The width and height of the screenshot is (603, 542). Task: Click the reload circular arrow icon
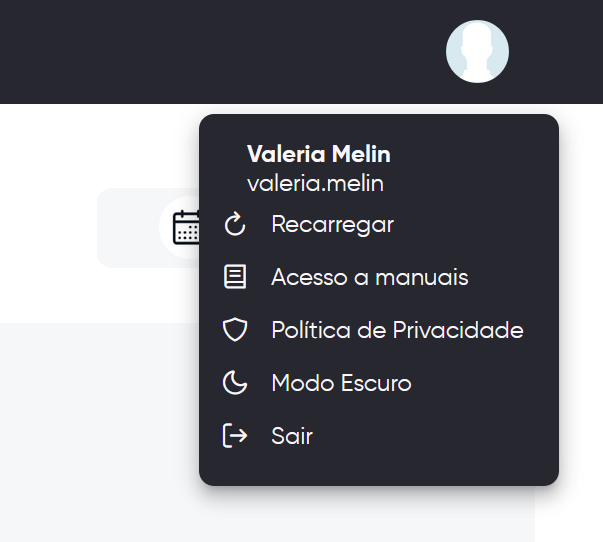234,225
